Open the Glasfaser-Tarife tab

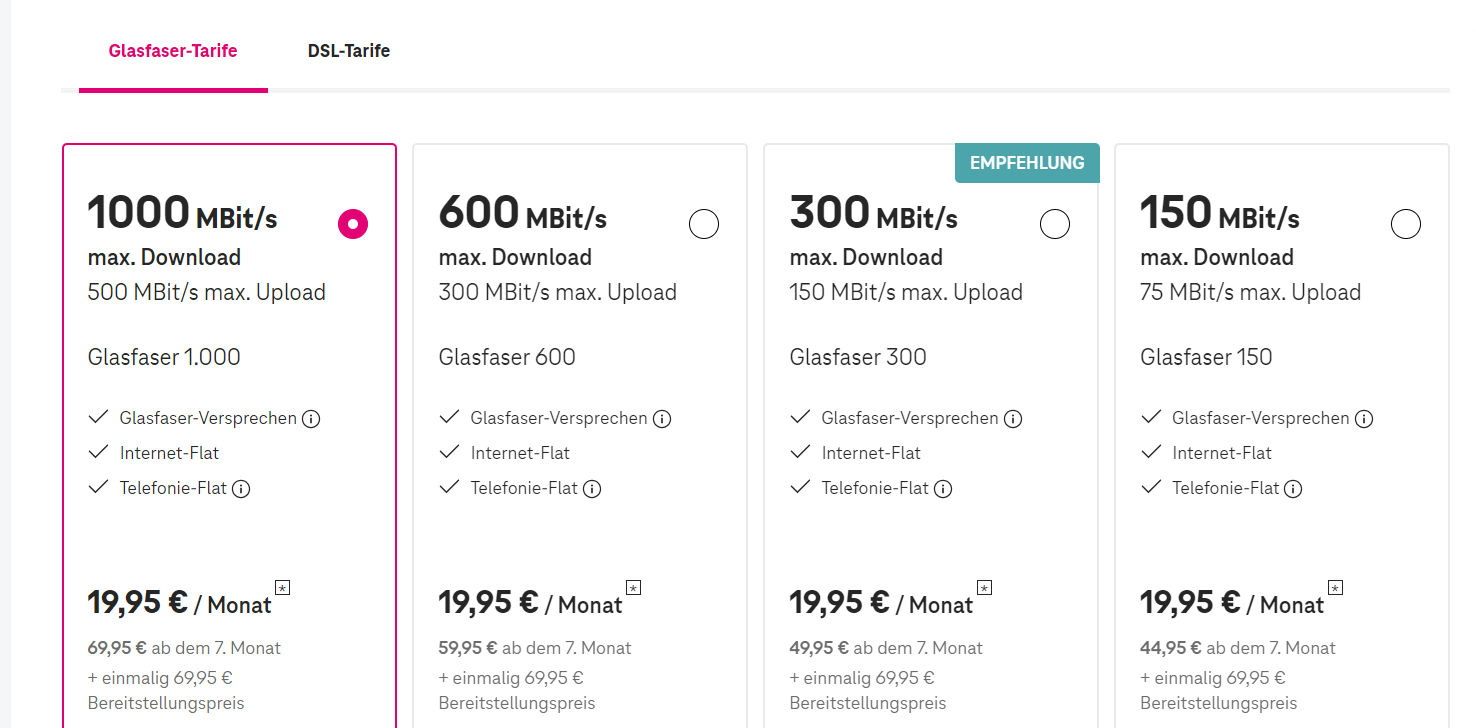point(173,51)
